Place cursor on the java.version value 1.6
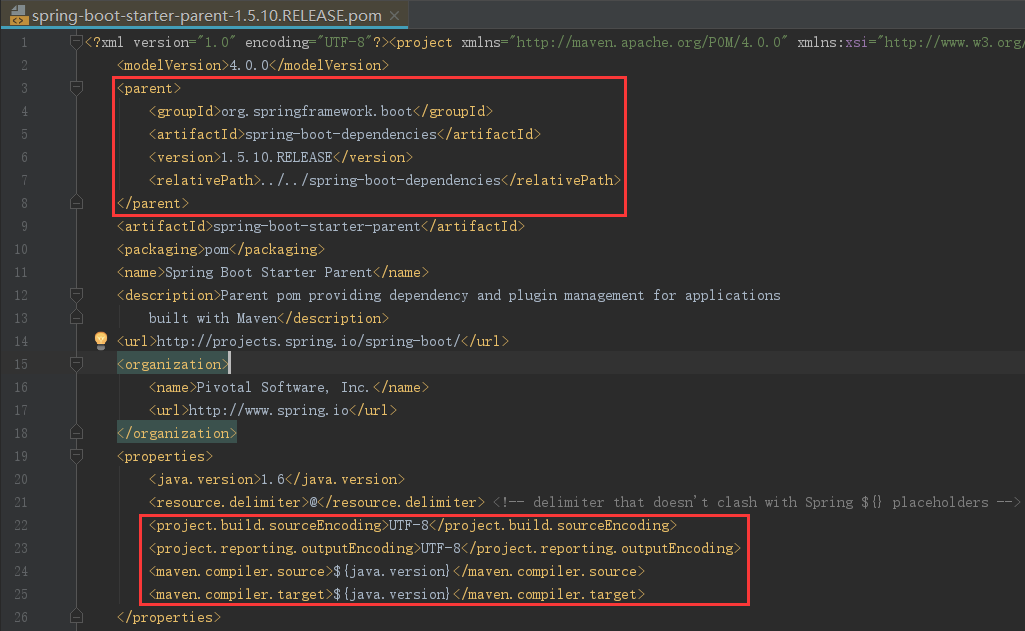This screenshot has height=631, width=1025. point(271,479)
